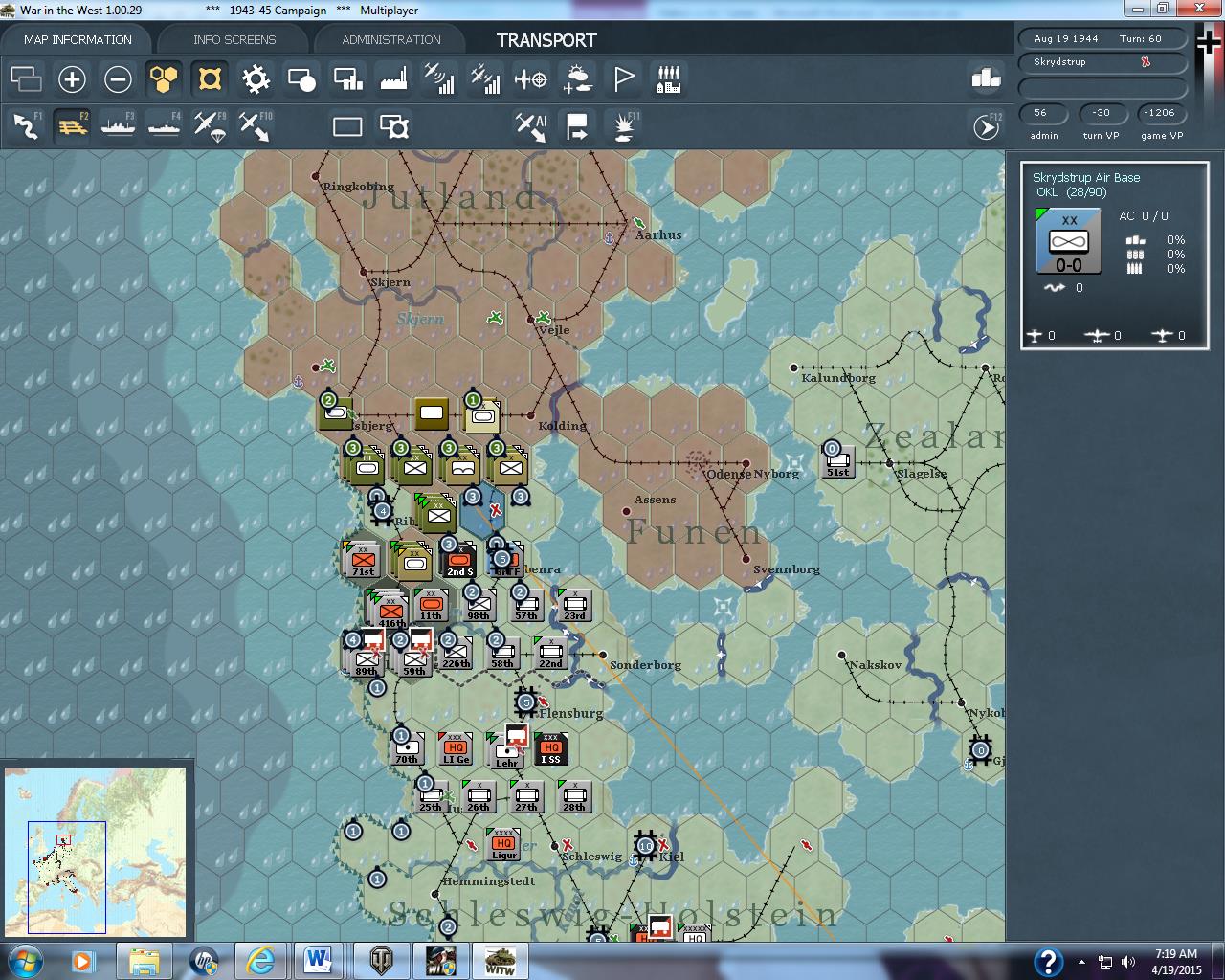Toggle the hex grid display

pos(164,78)
